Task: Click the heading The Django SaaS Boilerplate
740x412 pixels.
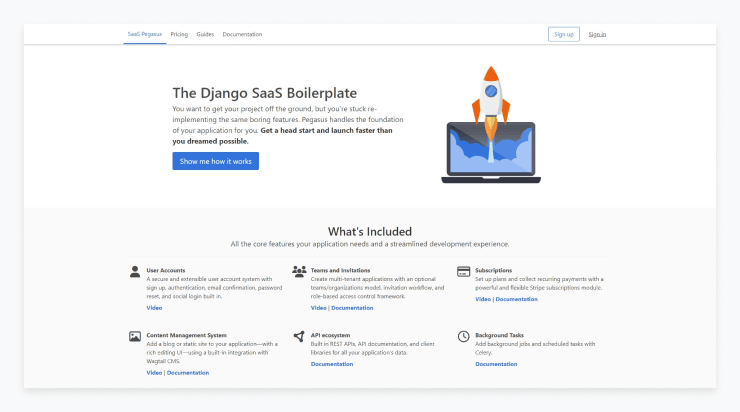Action: click(265, 93)
